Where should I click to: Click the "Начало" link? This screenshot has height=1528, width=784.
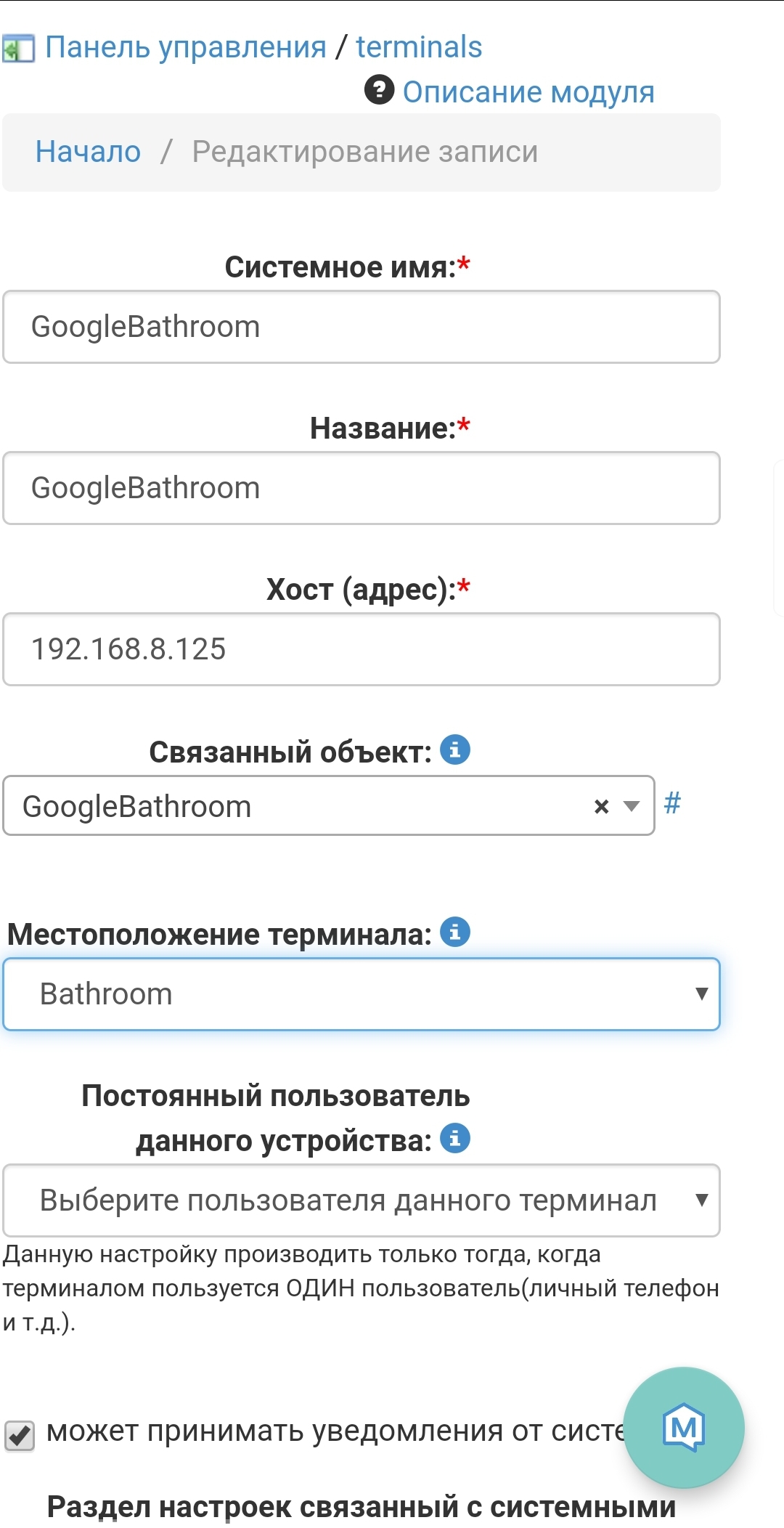(88, 152)
